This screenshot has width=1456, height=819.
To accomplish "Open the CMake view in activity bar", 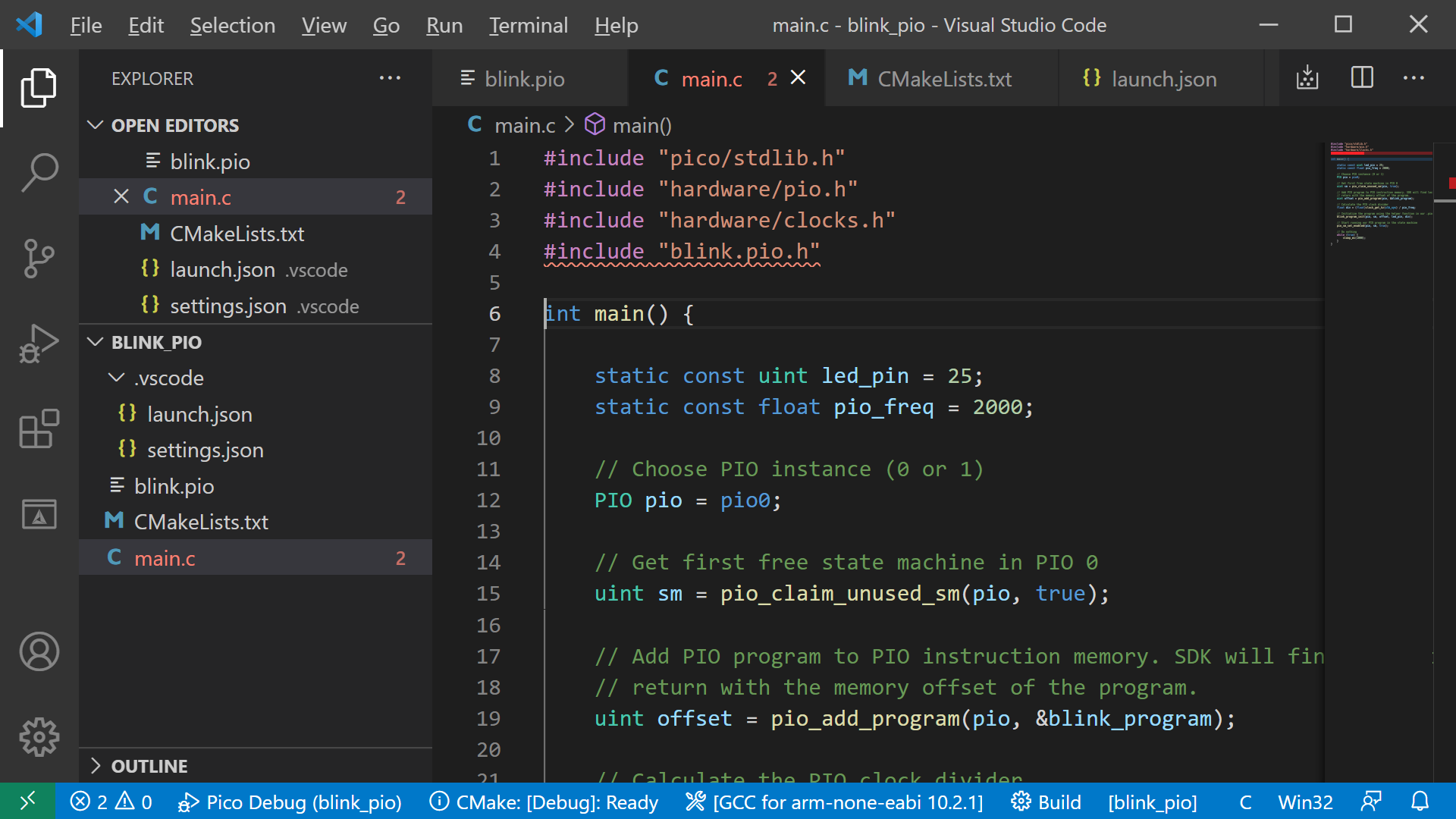I will click(39, 514).
